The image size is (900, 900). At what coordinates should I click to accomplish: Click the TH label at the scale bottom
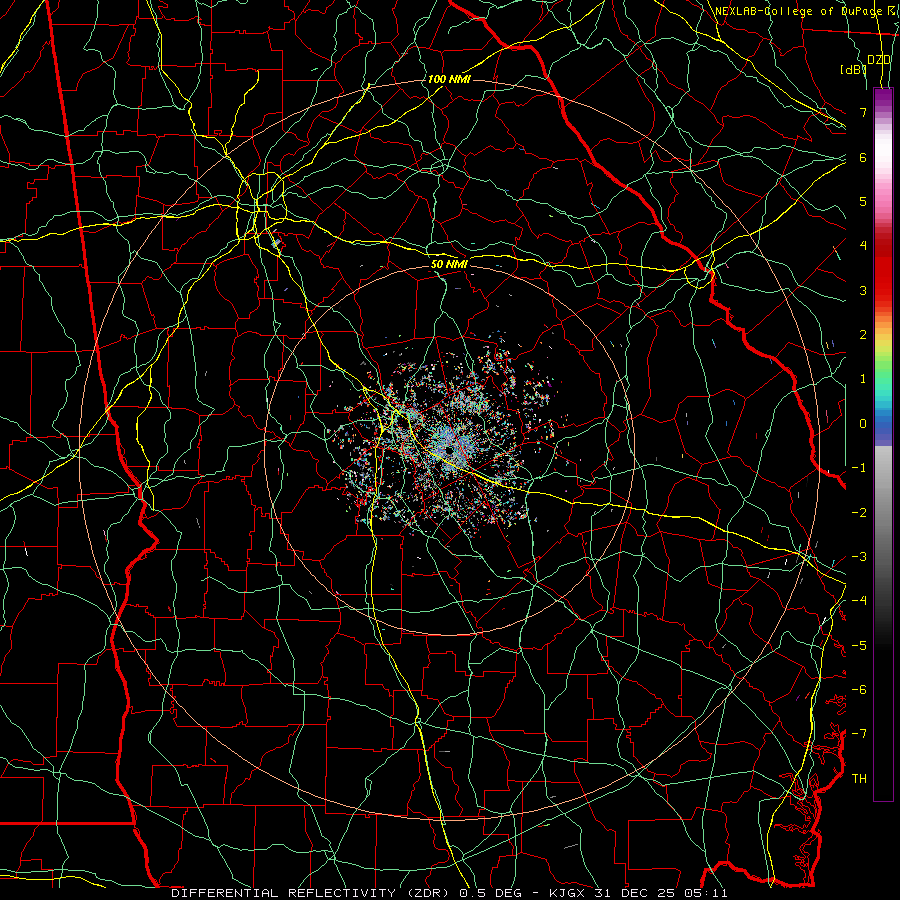click(859, 779)
